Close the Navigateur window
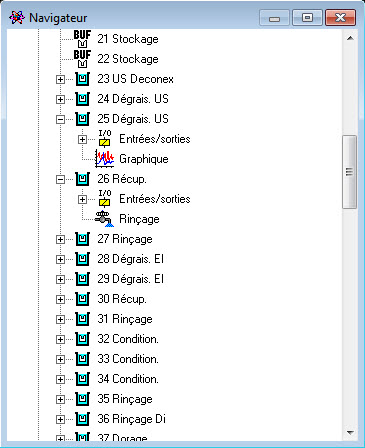 coord(340,18)
